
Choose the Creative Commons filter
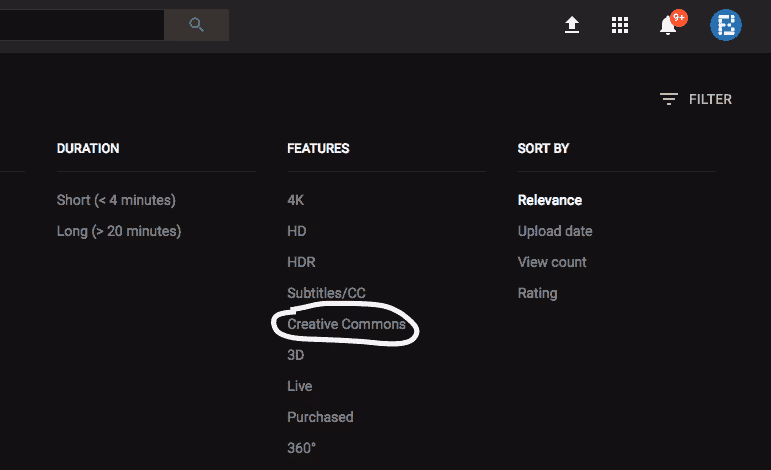click(346, 324)
